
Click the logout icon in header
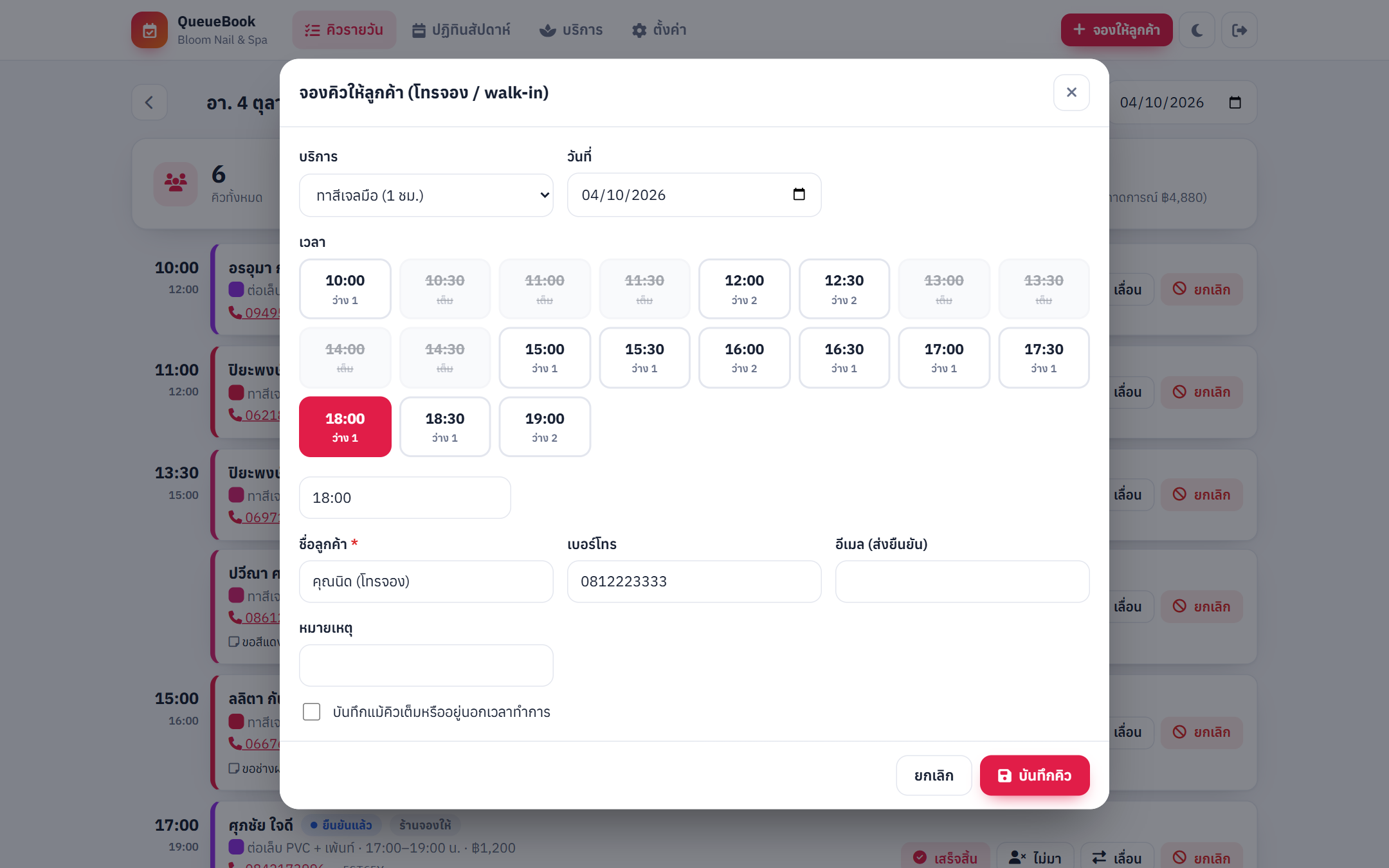[1239, 30]
